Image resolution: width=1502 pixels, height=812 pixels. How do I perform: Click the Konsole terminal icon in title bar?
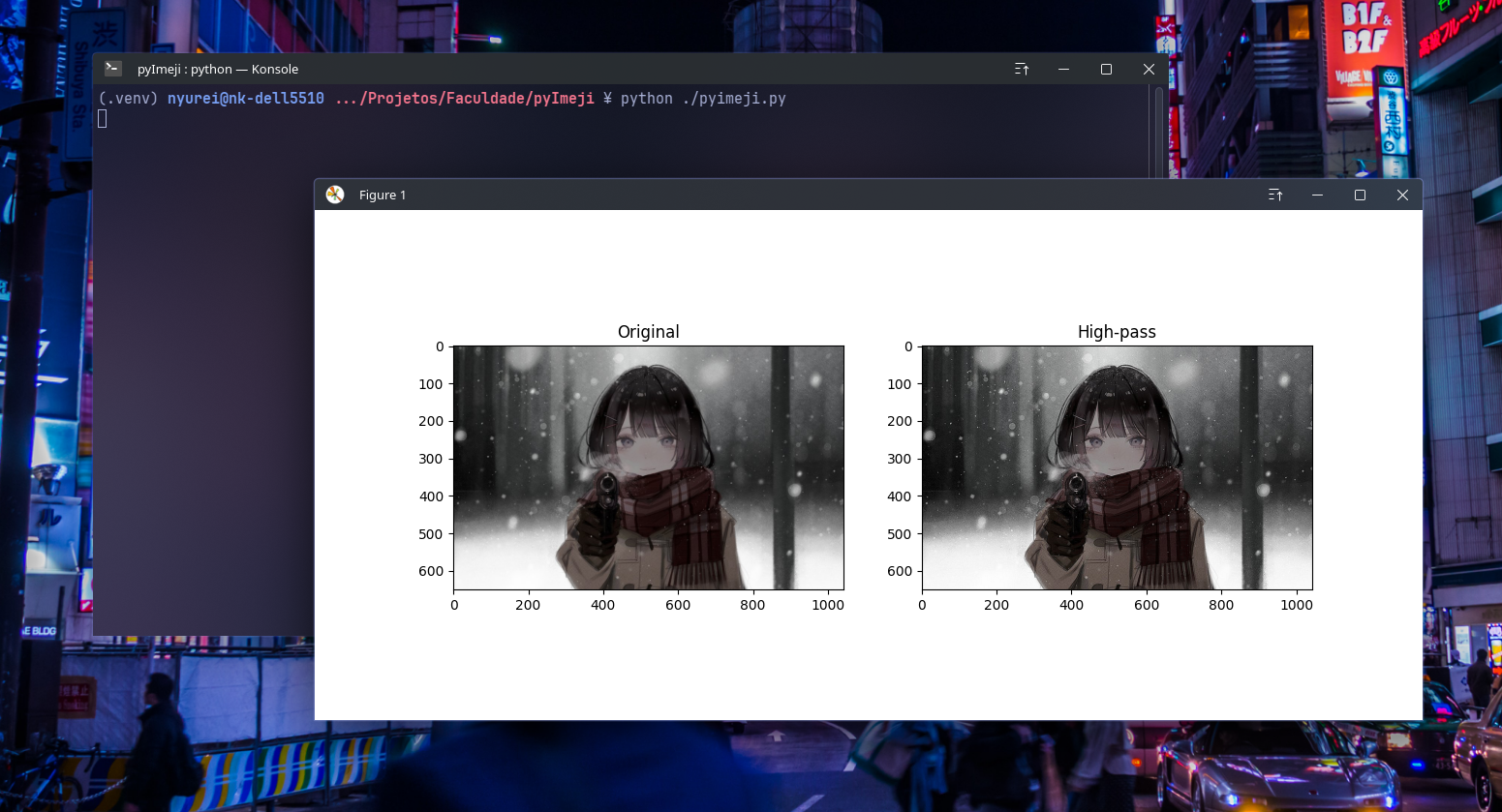point(113,69)
